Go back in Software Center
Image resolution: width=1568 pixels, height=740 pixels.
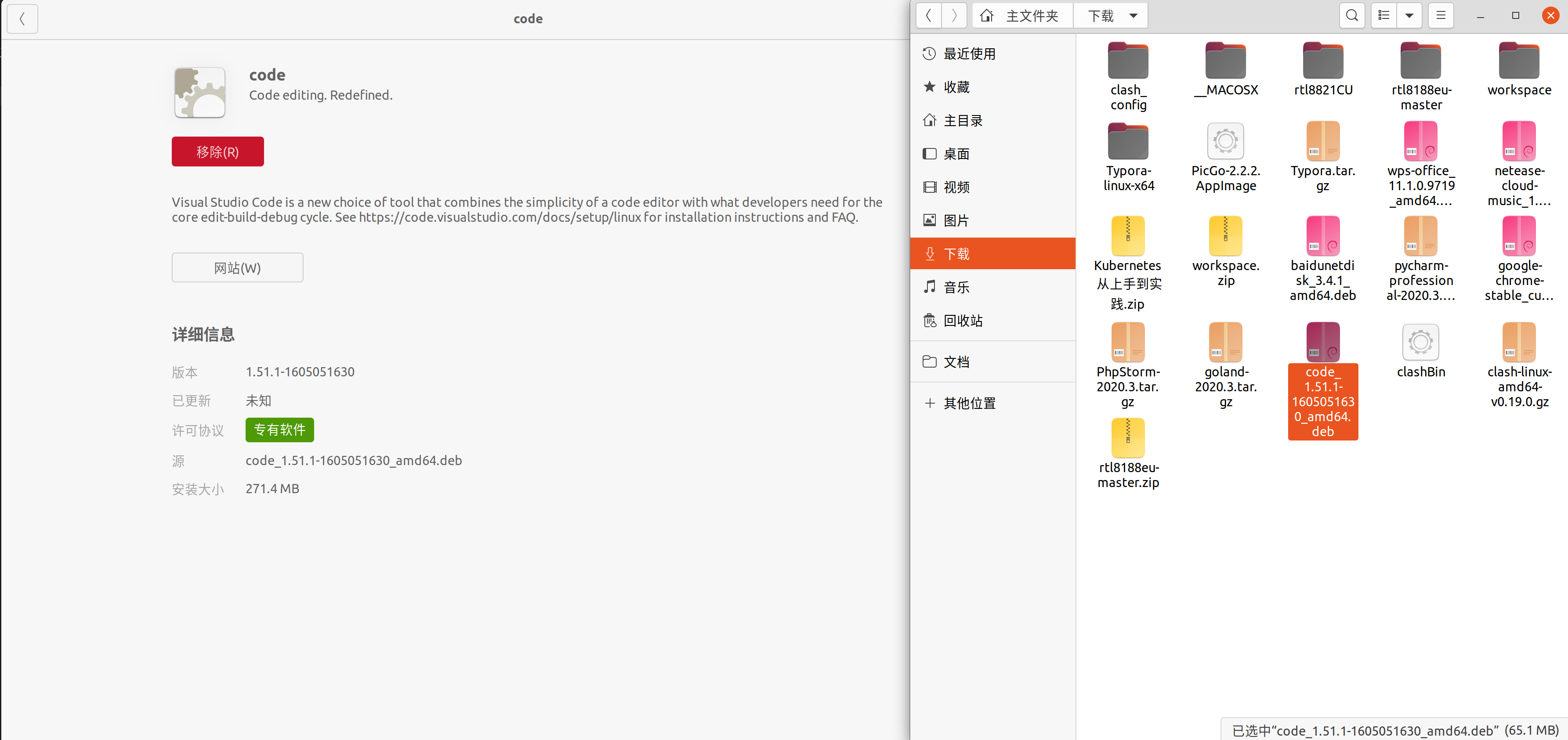coord(22,19)
